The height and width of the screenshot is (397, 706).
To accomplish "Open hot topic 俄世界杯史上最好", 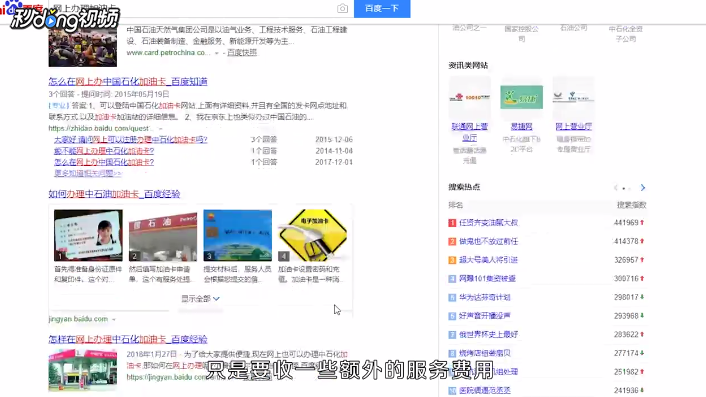I will [x=489, y=334].
